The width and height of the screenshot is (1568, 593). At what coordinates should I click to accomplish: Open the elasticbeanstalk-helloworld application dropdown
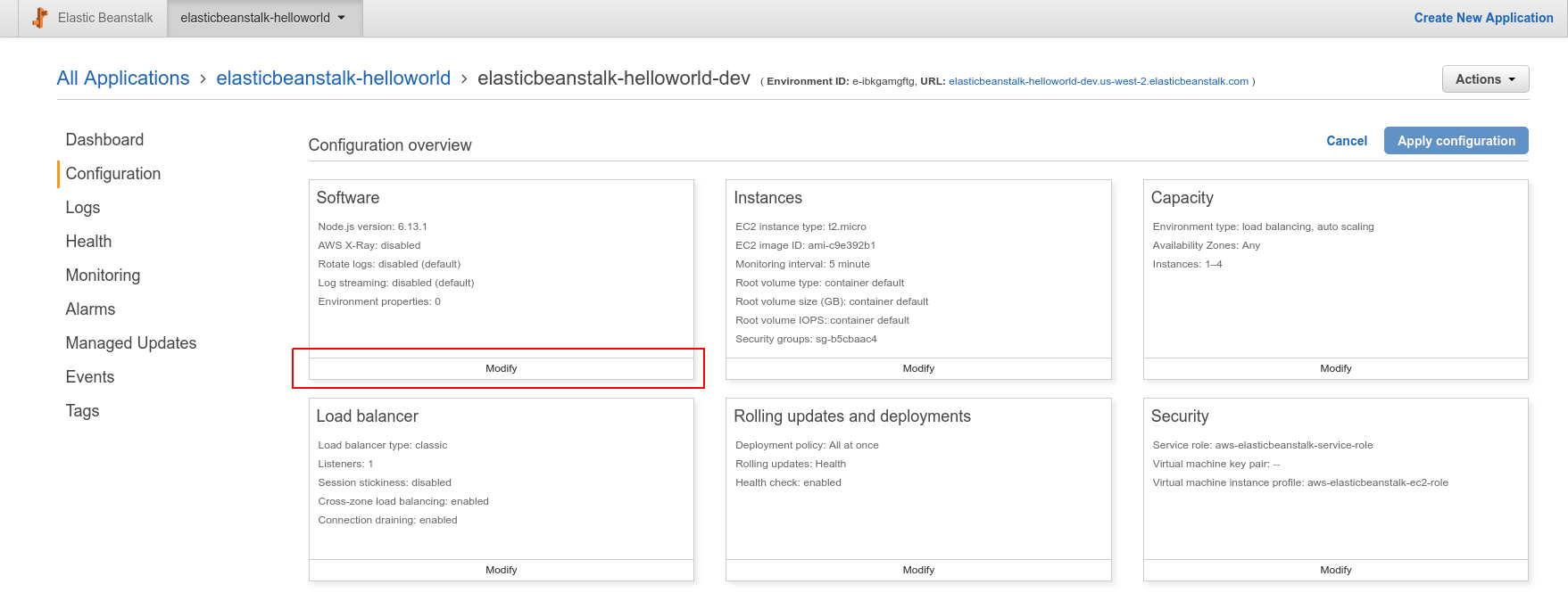click(263, 18)
